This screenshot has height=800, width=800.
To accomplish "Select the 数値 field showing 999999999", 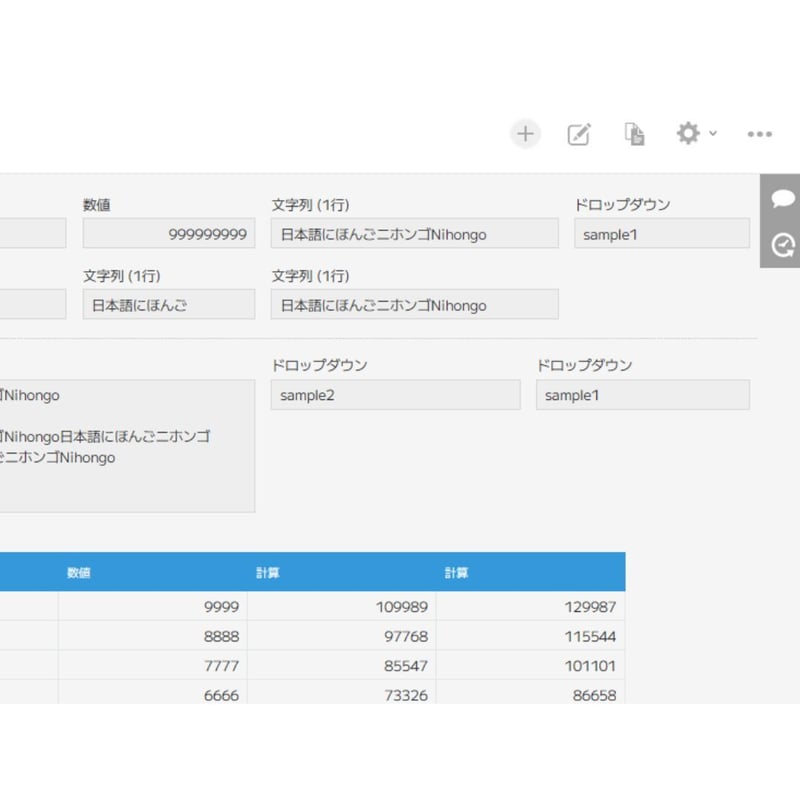I will click(168, 233).
